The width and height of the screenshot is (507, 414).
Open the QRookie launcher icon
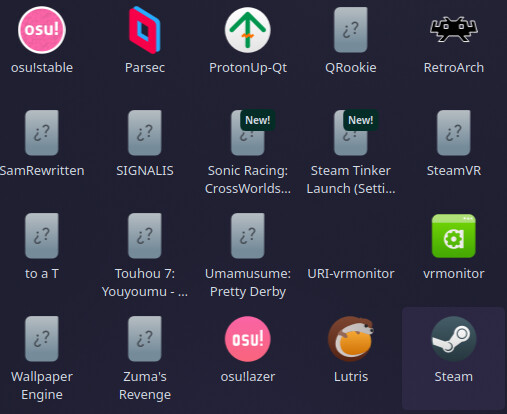(351, 30)
